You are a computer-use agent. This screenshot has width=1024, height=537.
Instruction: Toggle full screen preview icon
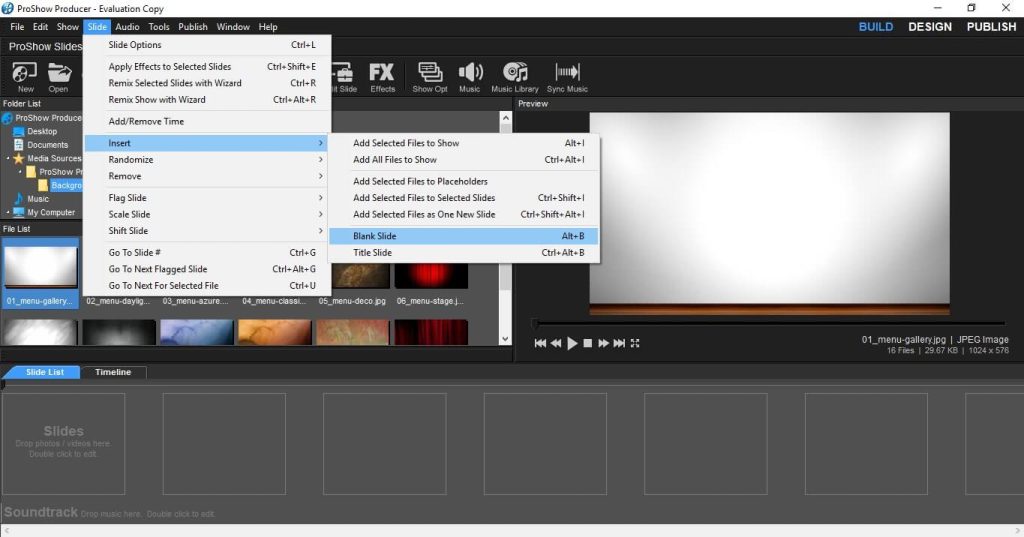635,343
